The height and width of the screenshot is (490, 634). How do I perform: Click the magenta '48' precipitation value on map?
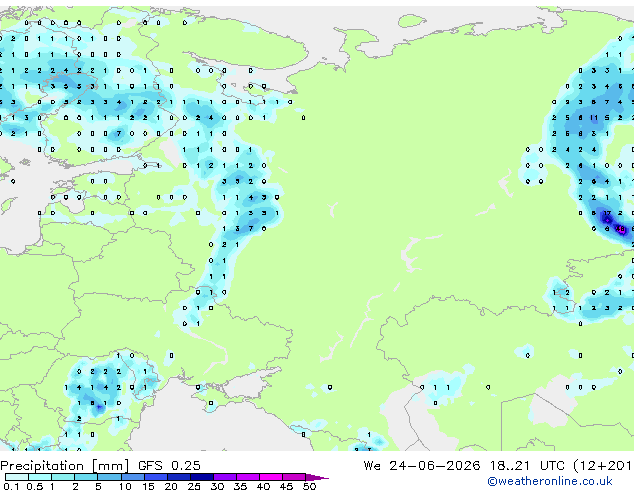pos(621,229)
